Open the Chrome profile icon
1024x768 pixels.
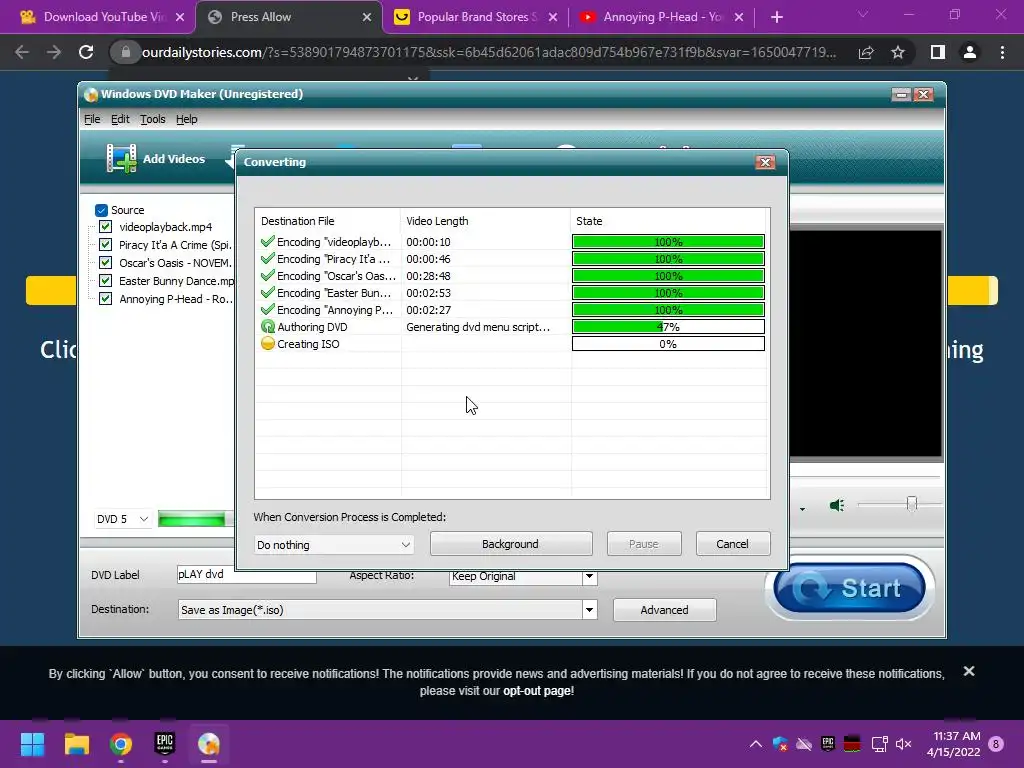970,52
